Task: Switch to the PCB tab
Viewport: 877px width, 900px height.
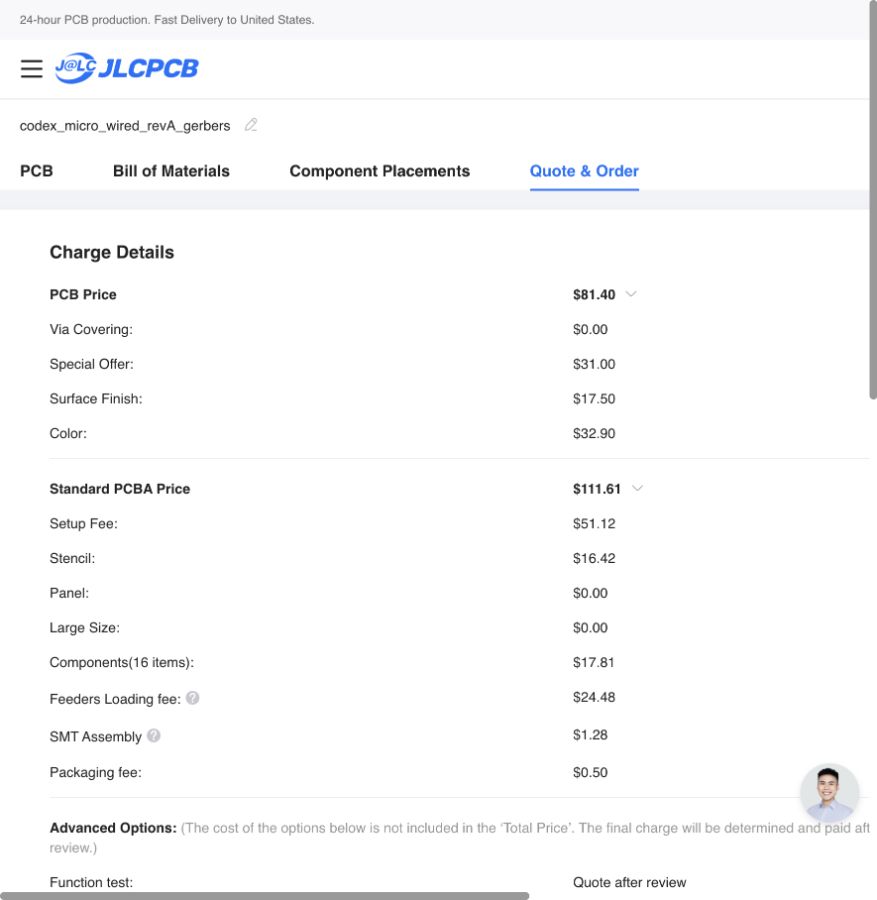Action: pos(36,171)
